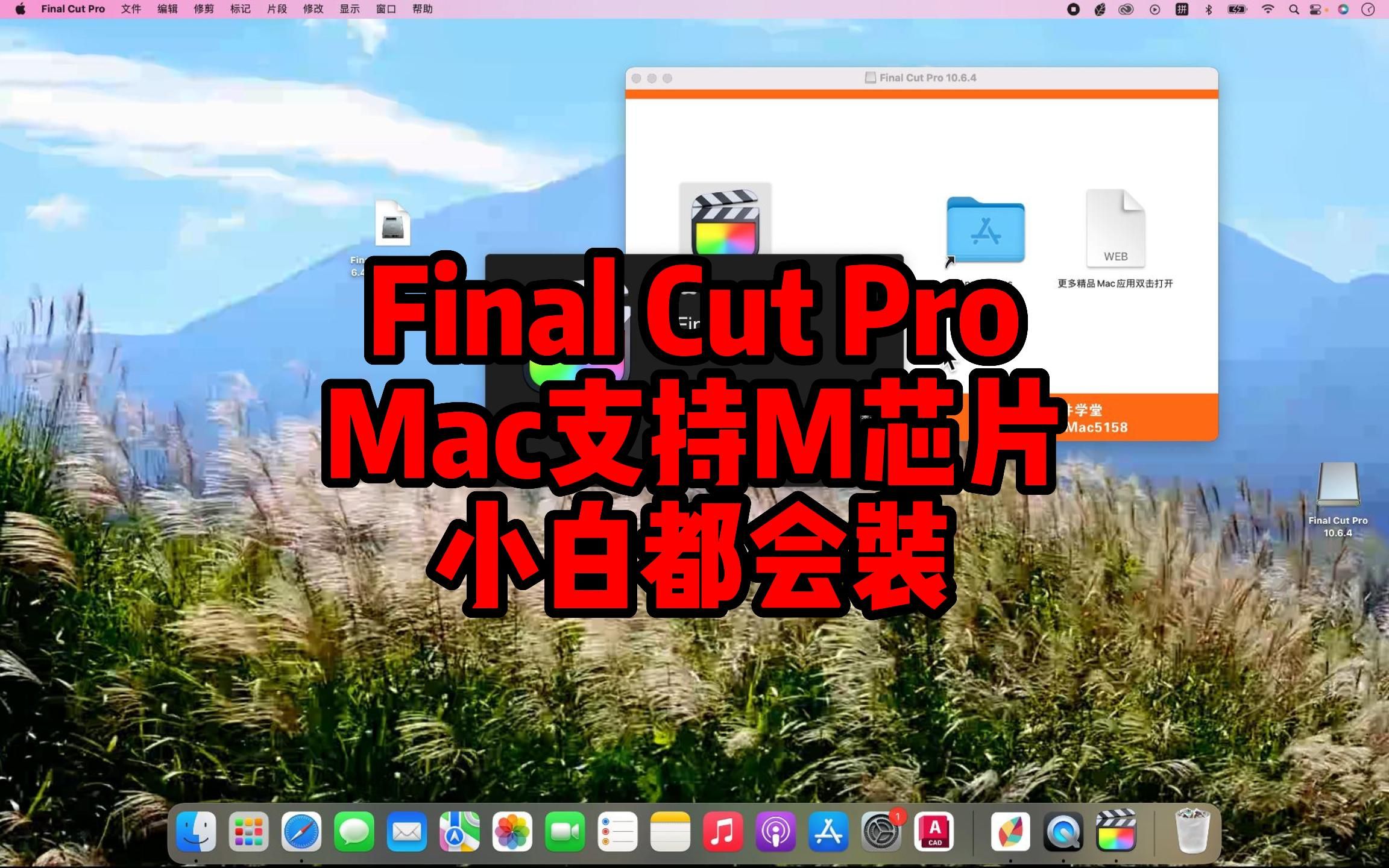Image resolution: width=1389 pixels, height=868 pixels.
Task: Open Podcasts from the Dock
Action: click(x=776, y=832)
